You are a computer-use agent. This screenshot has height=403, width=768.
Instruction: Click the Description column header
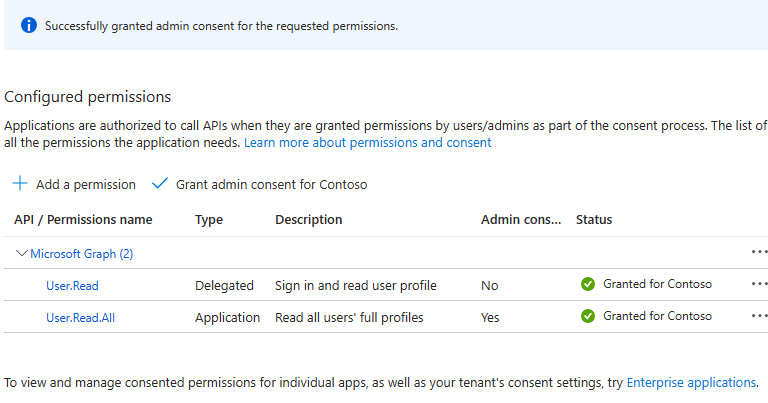[309, 219]
